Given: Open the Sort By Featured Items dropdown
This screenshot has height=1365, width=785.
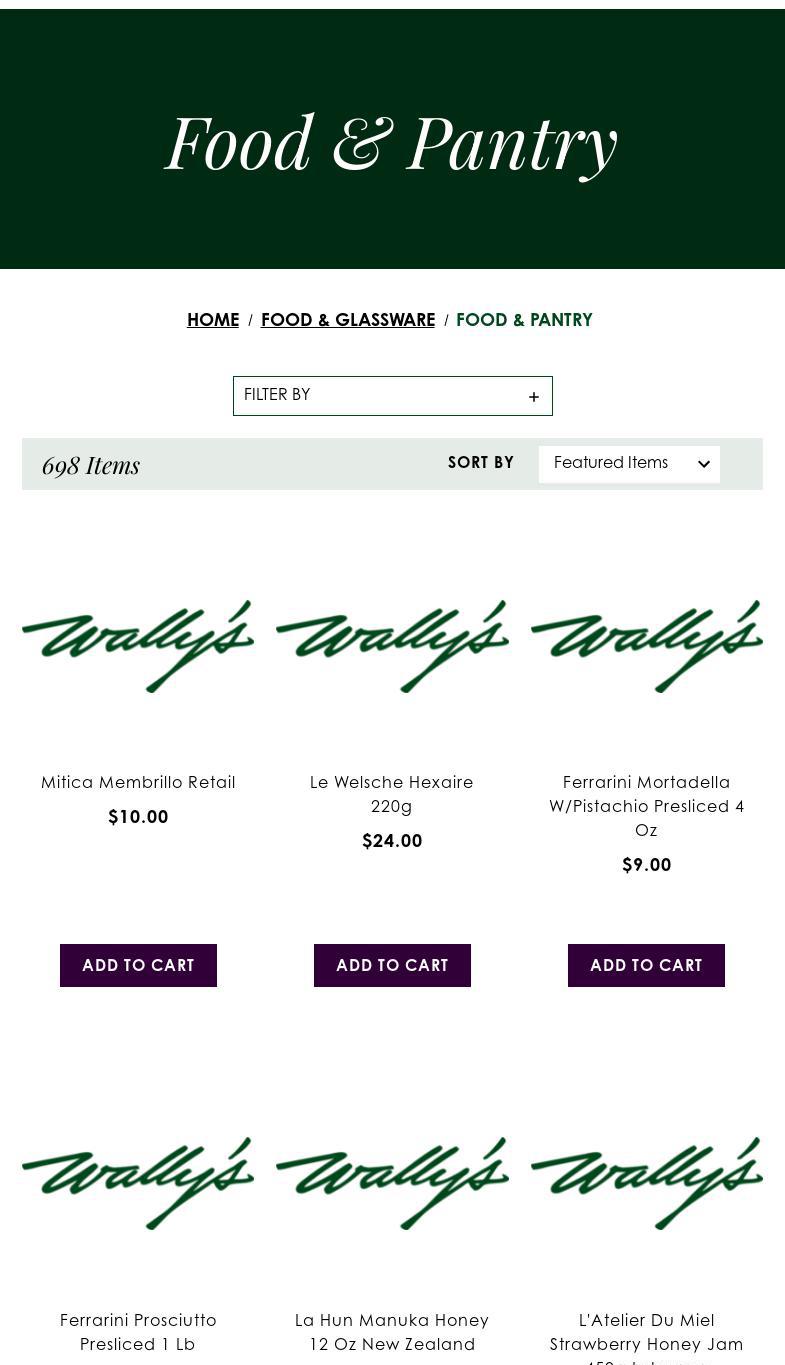Looking at the screenshot, I should [x=629, y=464].
